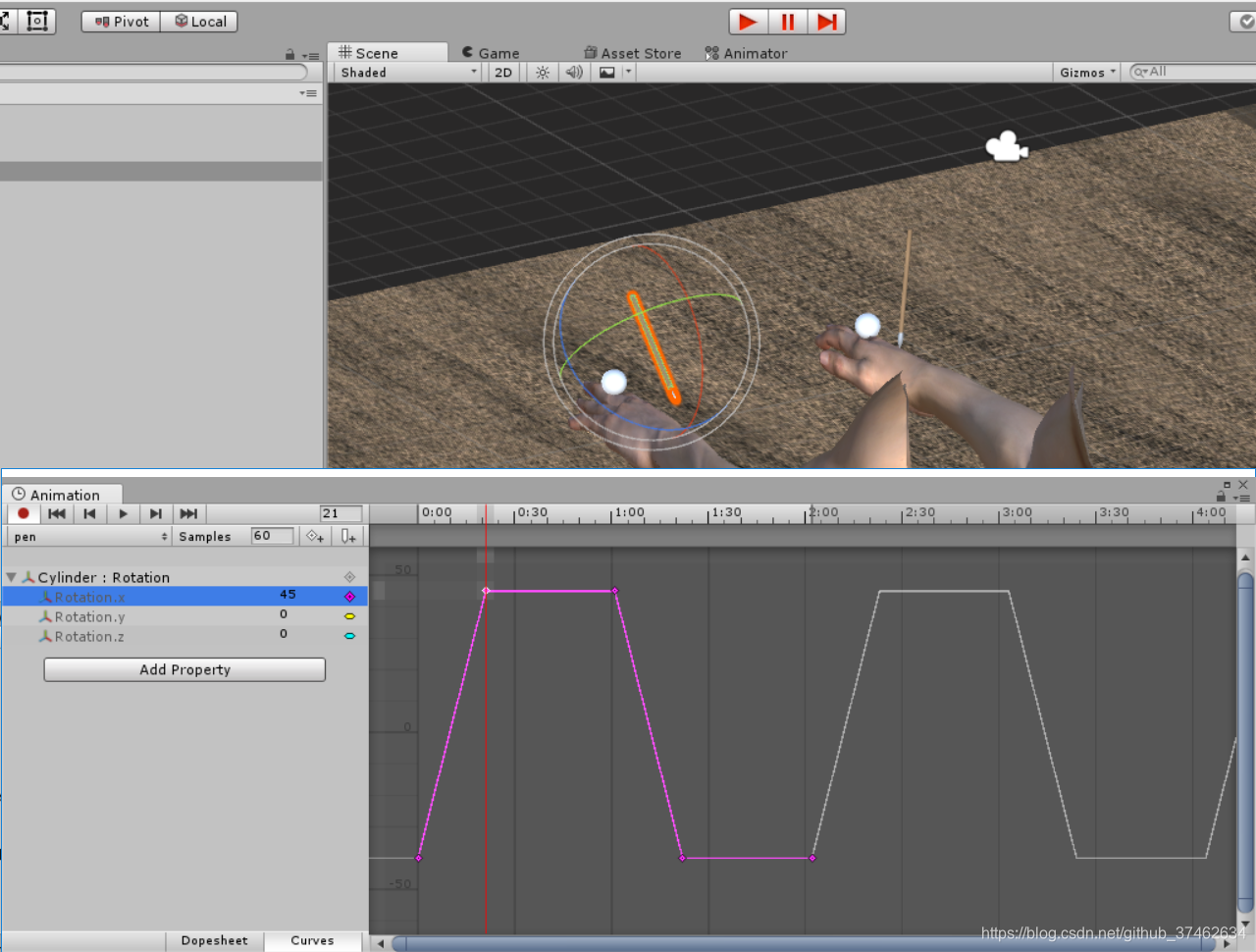Click the 1:00 timeline ruler mark
The height and width of the screenshot is (952, 1256).
pyautogui.click(x=629, y=512)
